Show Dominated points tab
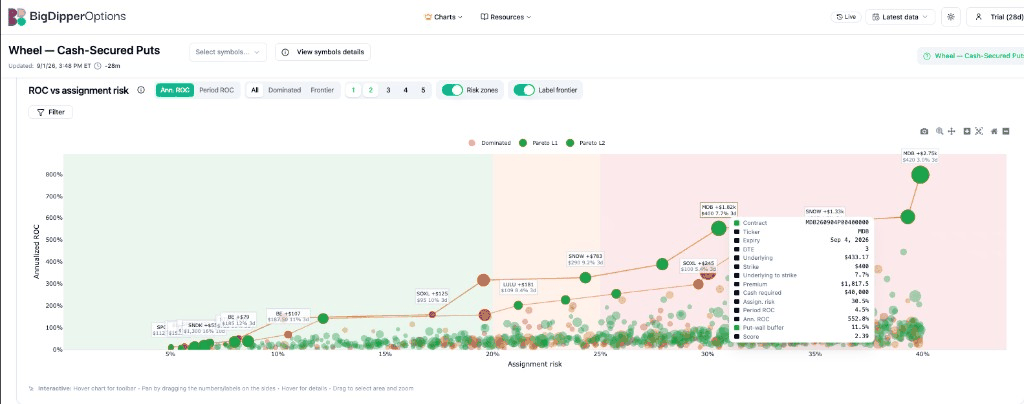1024x405 pixels. coord(285,90)
